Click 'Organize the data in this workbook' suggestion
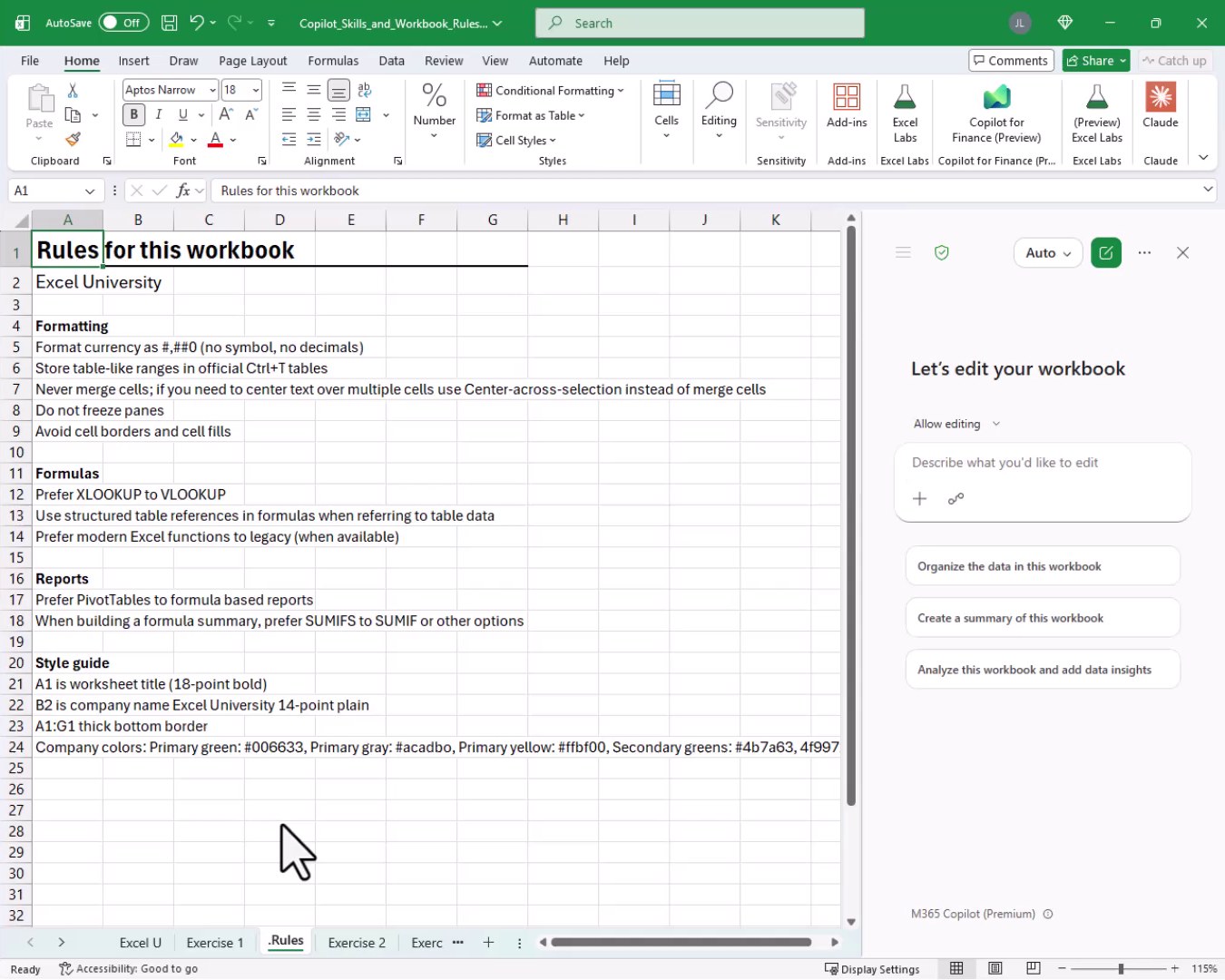This screenshot has height=980, width=1225. [x=1043, y=566]
